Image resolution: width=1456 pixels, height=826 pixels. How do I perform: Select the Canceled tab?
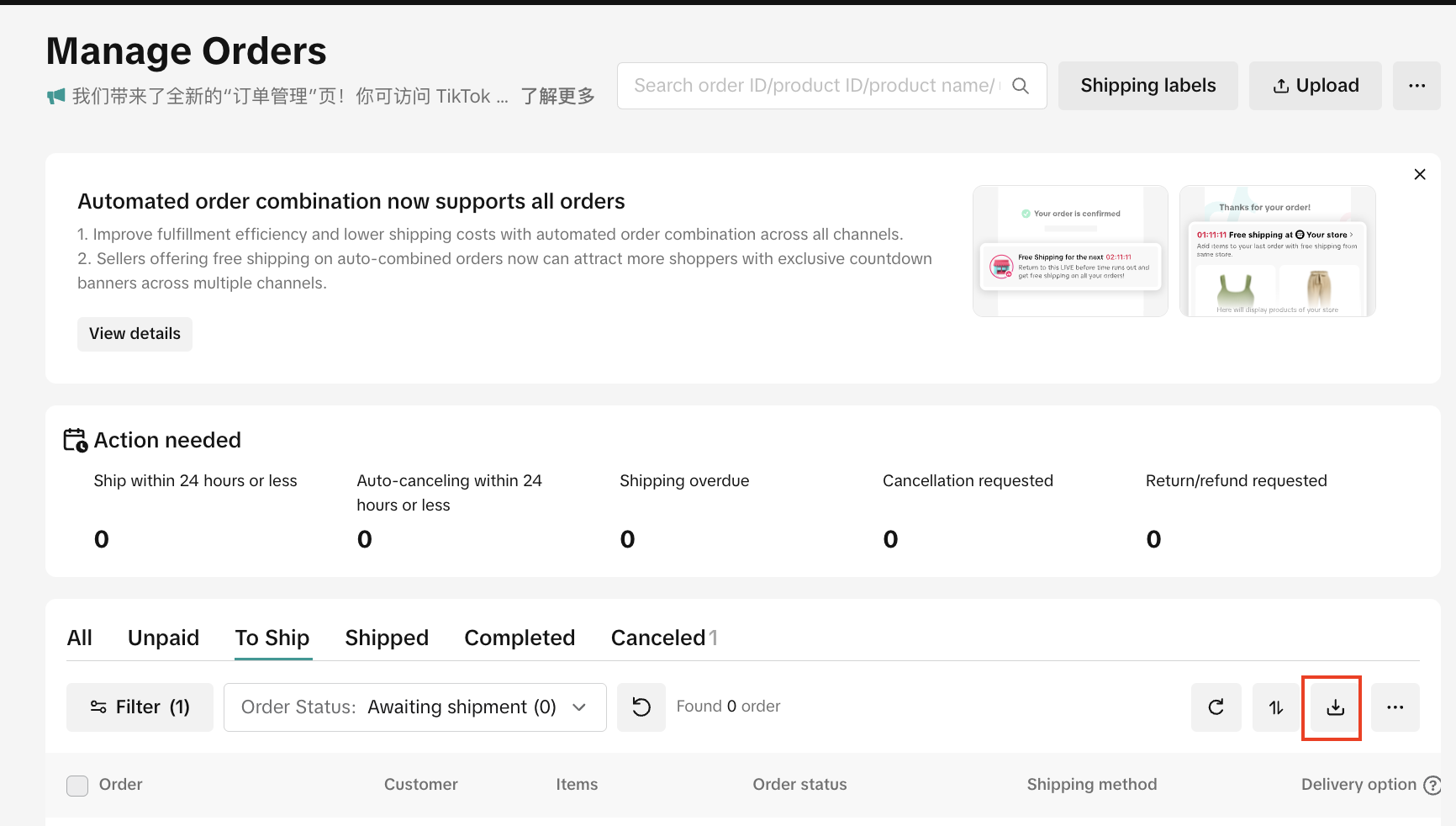pyautogui.click(x=658, y=638)
